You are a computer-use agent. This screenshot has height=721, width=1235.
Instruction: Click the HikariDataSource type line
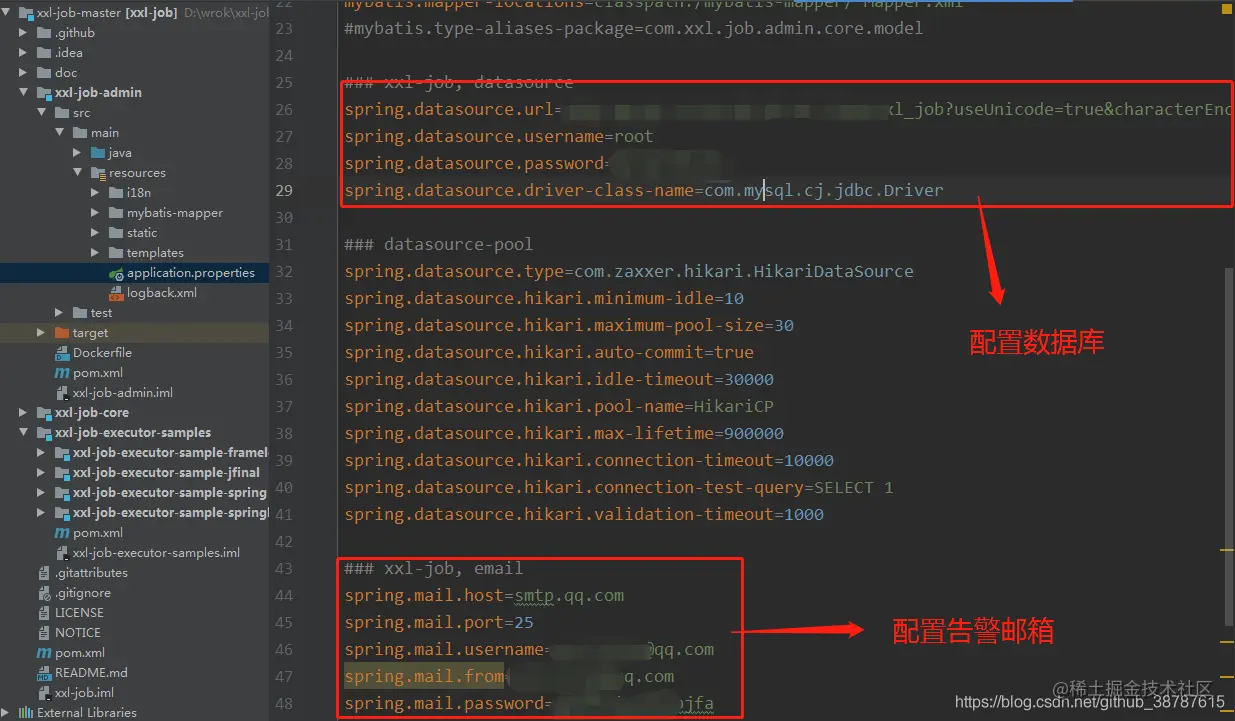point(629,271)
